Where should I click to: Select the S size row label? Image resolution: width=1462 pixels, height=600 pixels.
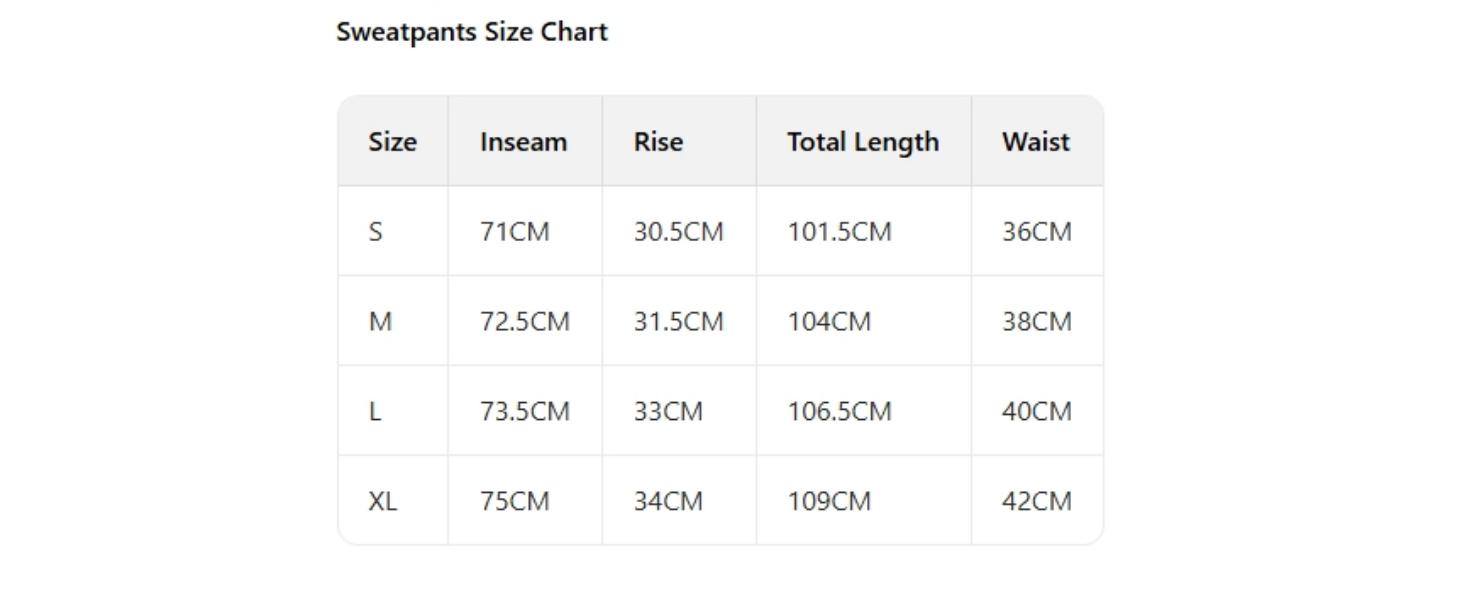pos(376,232)
